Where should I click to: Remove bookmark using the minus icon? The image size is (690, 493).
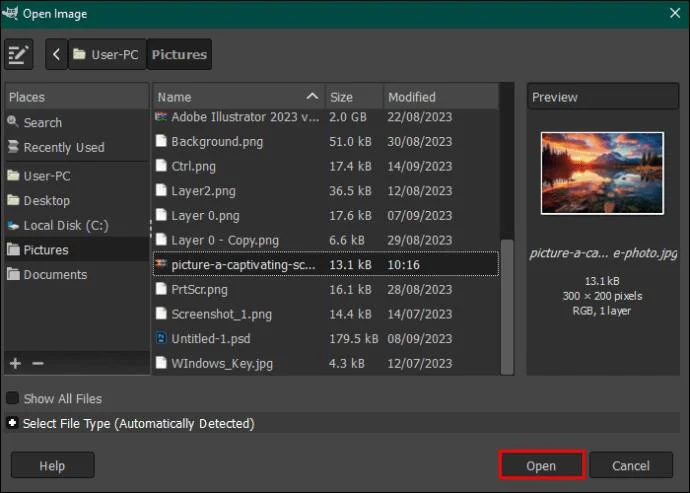click(38, 363)
